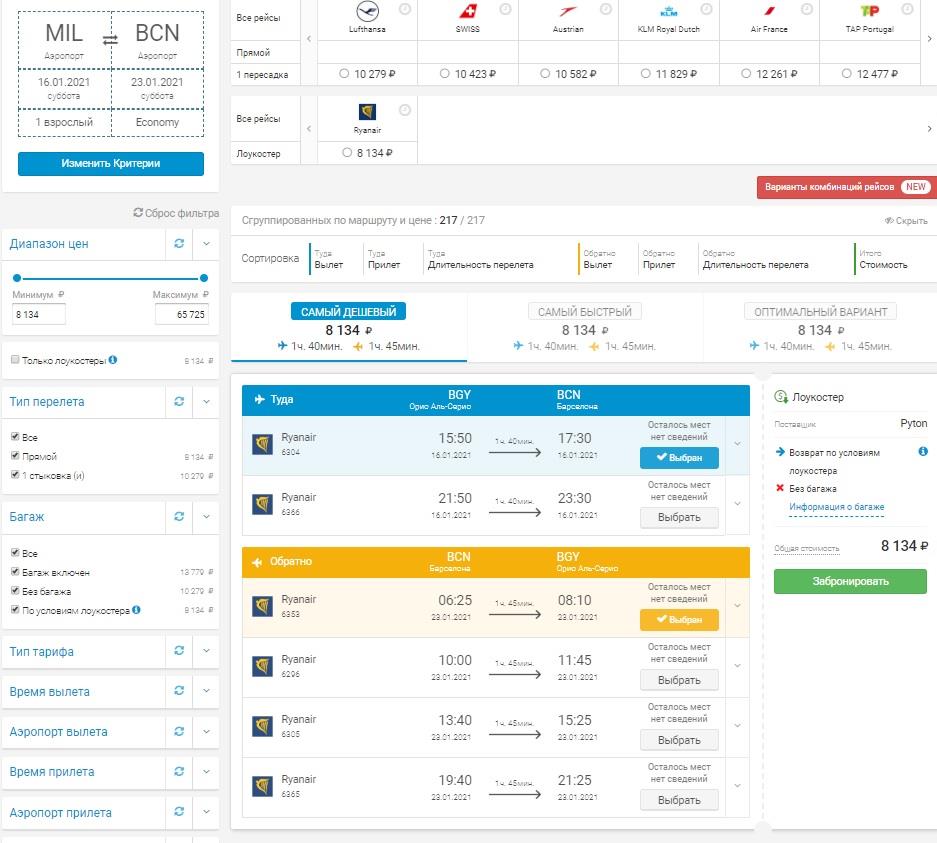
Task: Click the minimum price slider handle
Action: point(17,278)
